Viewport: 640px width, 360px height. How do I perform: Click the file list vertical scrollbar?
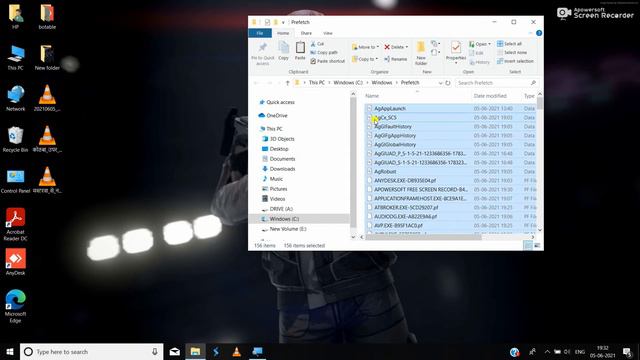tap(540, 104)
